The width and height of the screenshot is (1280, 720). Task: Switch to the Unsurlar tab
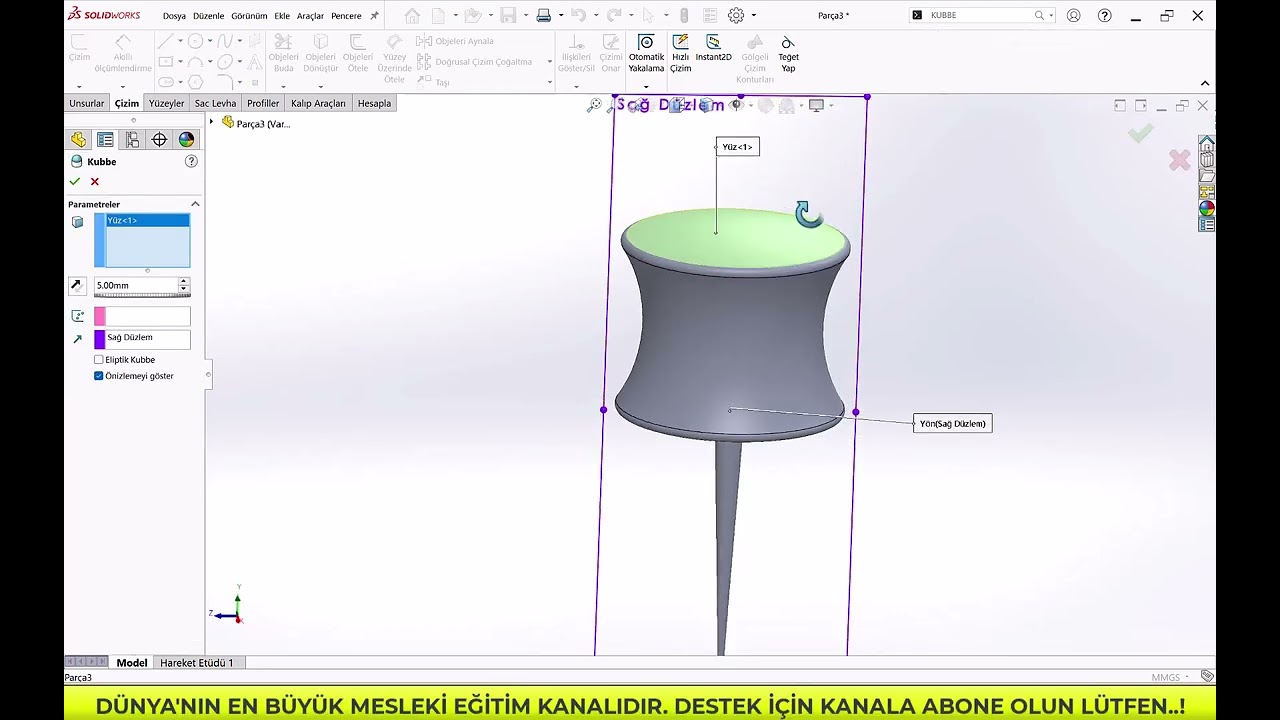[86, 103]
